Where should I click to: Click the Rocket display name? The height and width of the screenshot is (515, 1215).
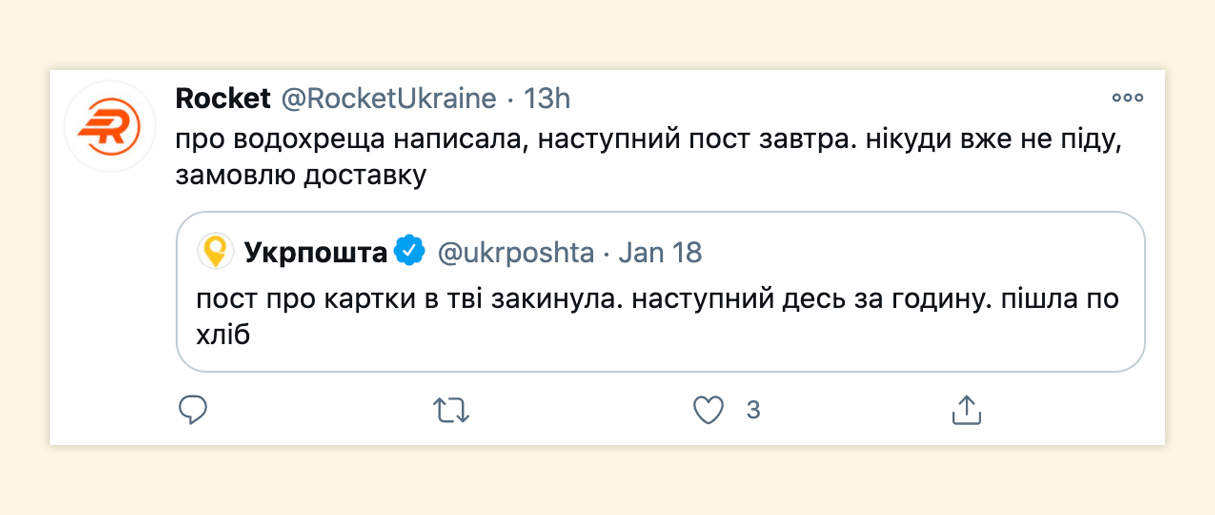[x=222, y=98]
